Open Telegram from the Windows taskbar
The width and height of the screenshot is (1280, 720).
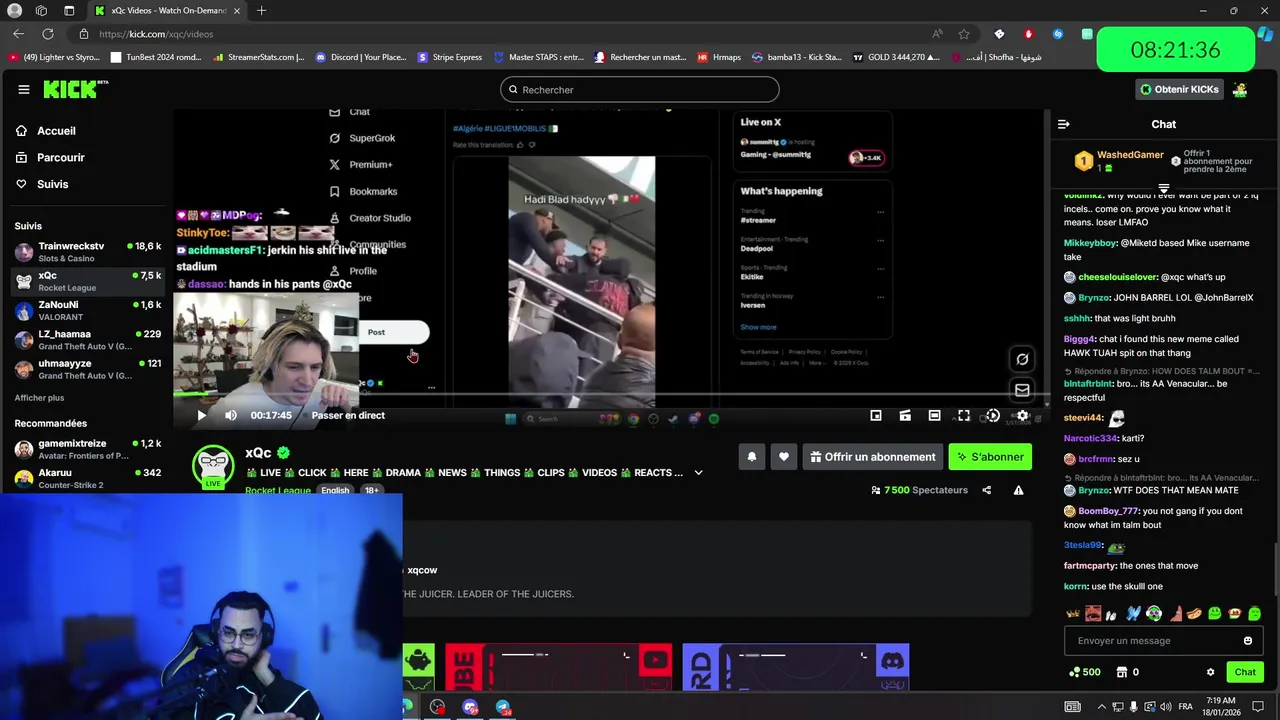tap(503, 707)
